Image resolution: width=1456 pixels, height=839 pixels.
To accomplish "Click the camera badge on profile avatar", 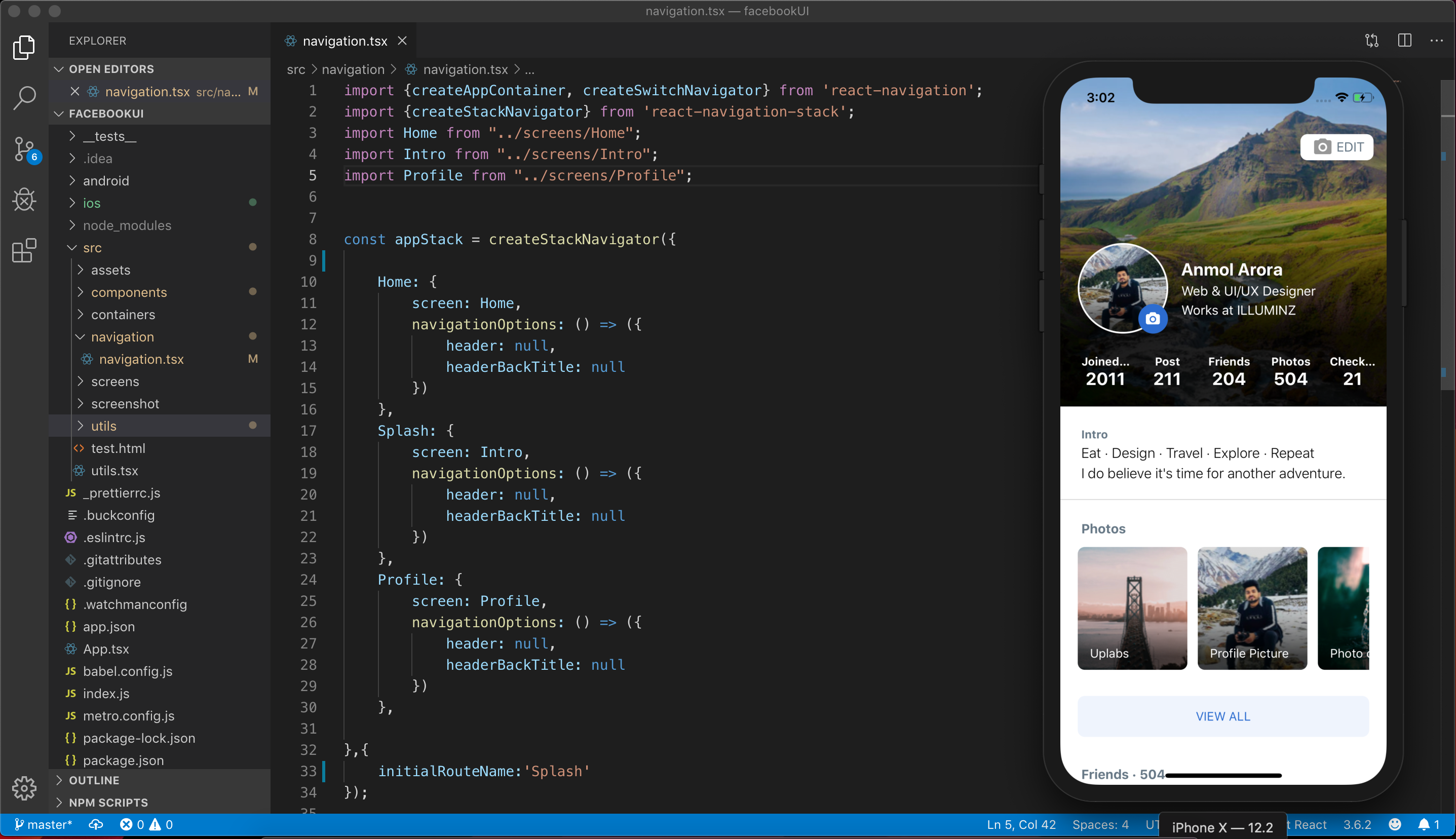I will (1153, 319).
